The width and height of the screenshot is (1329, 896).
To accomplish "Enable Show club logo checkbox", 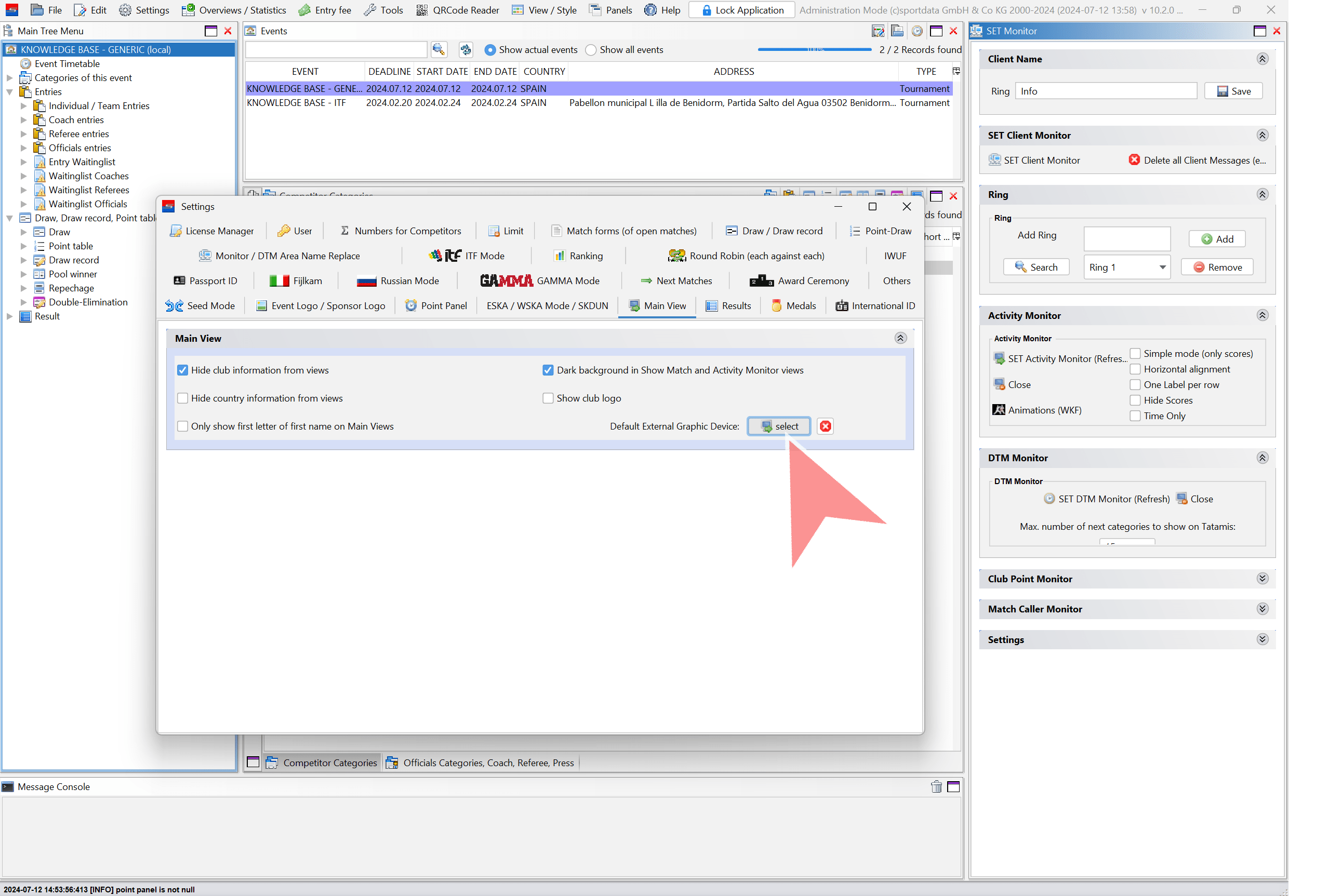I will coord(548,398).
